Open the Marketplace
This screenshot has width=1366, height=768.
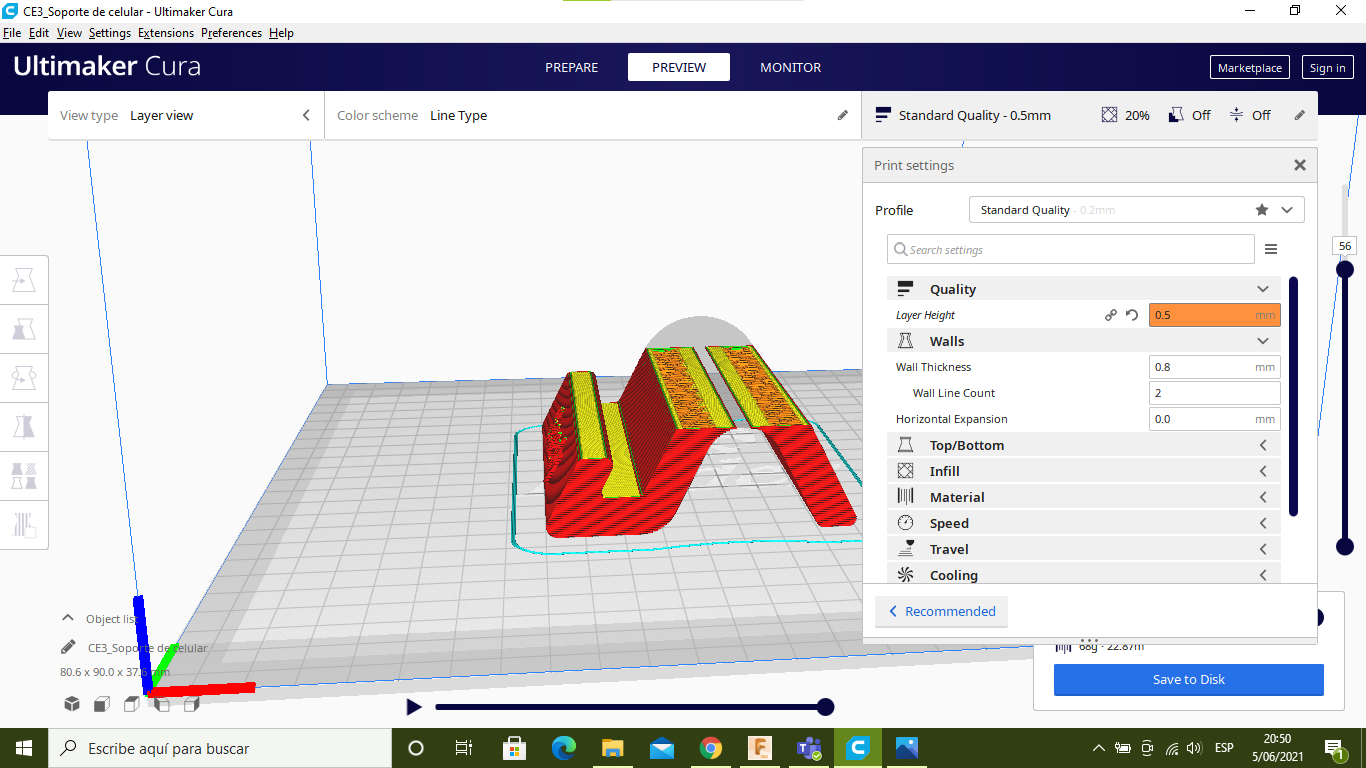[x=1250, y=68]
